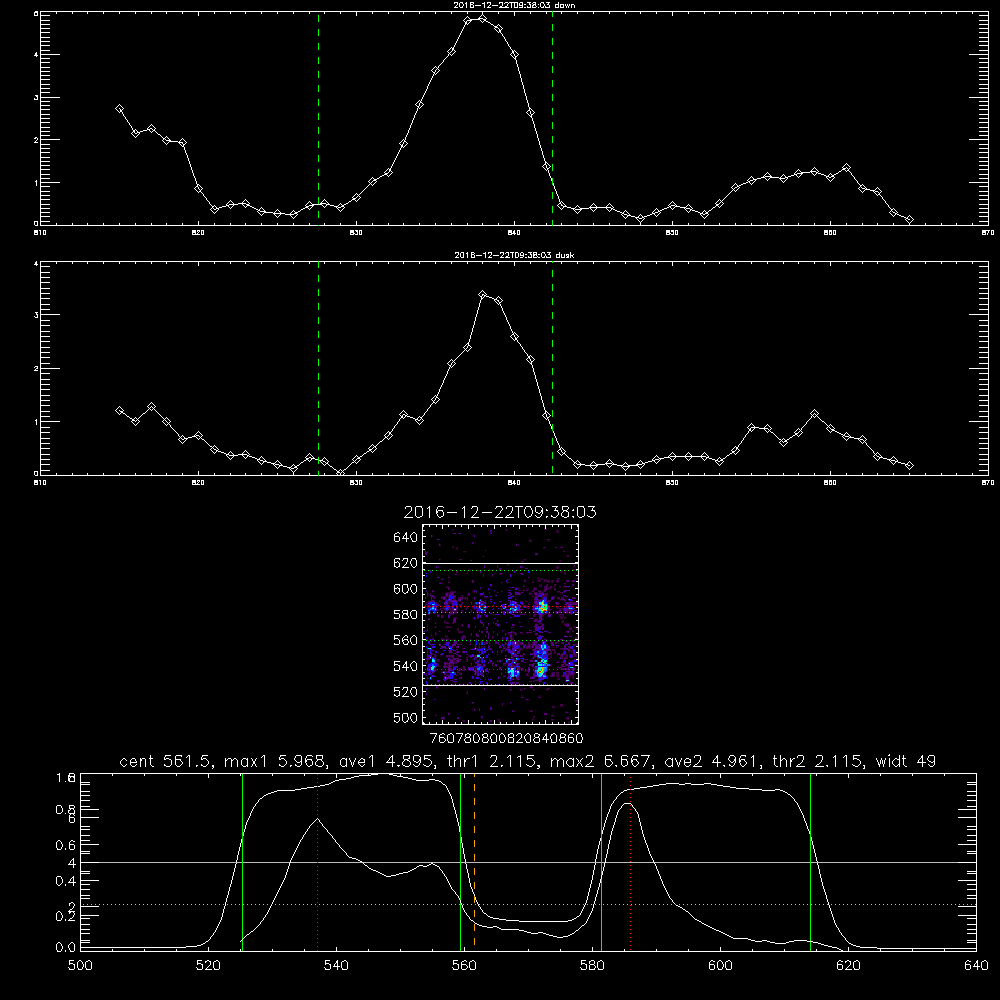Click bottom plot x-axis label 640
The image size is (1000, 1000).
coord(976,965)
